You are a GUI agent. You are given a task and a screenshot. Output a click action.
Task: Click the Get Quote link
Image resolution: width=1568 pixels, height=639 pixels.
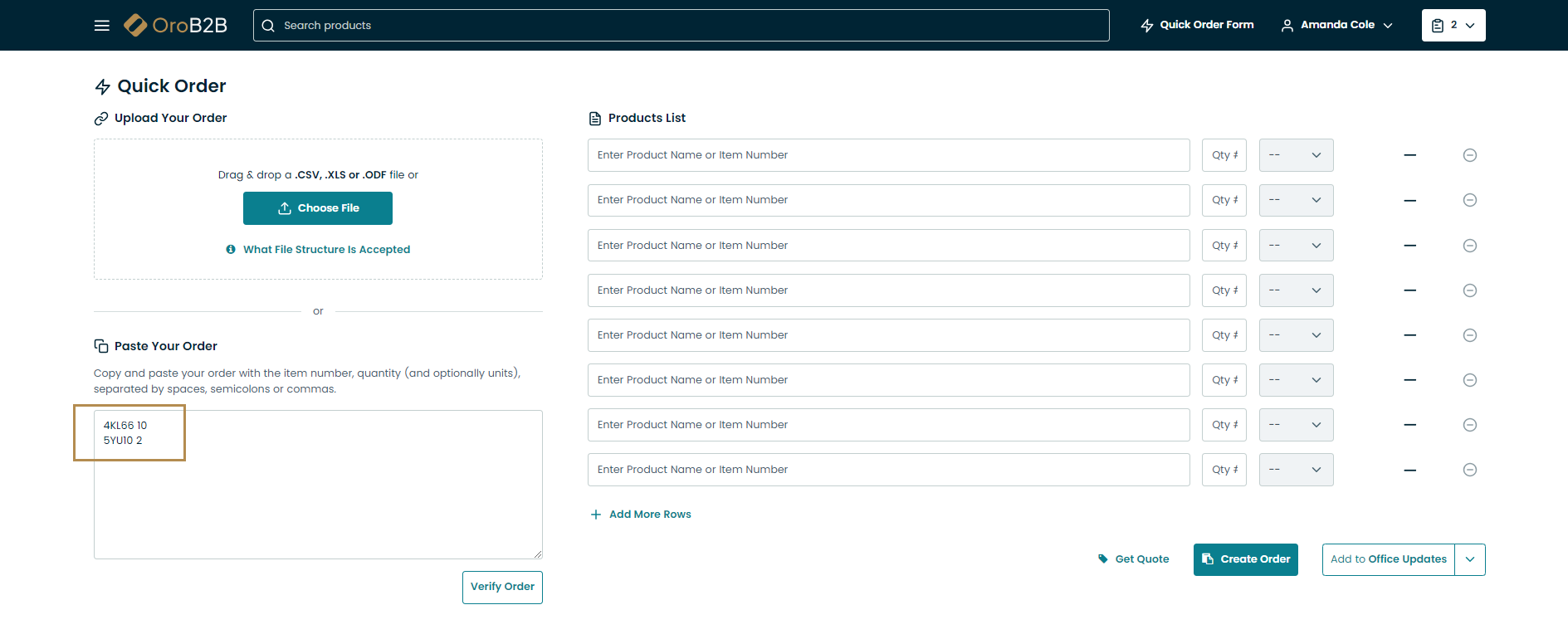pos(1134,559)
